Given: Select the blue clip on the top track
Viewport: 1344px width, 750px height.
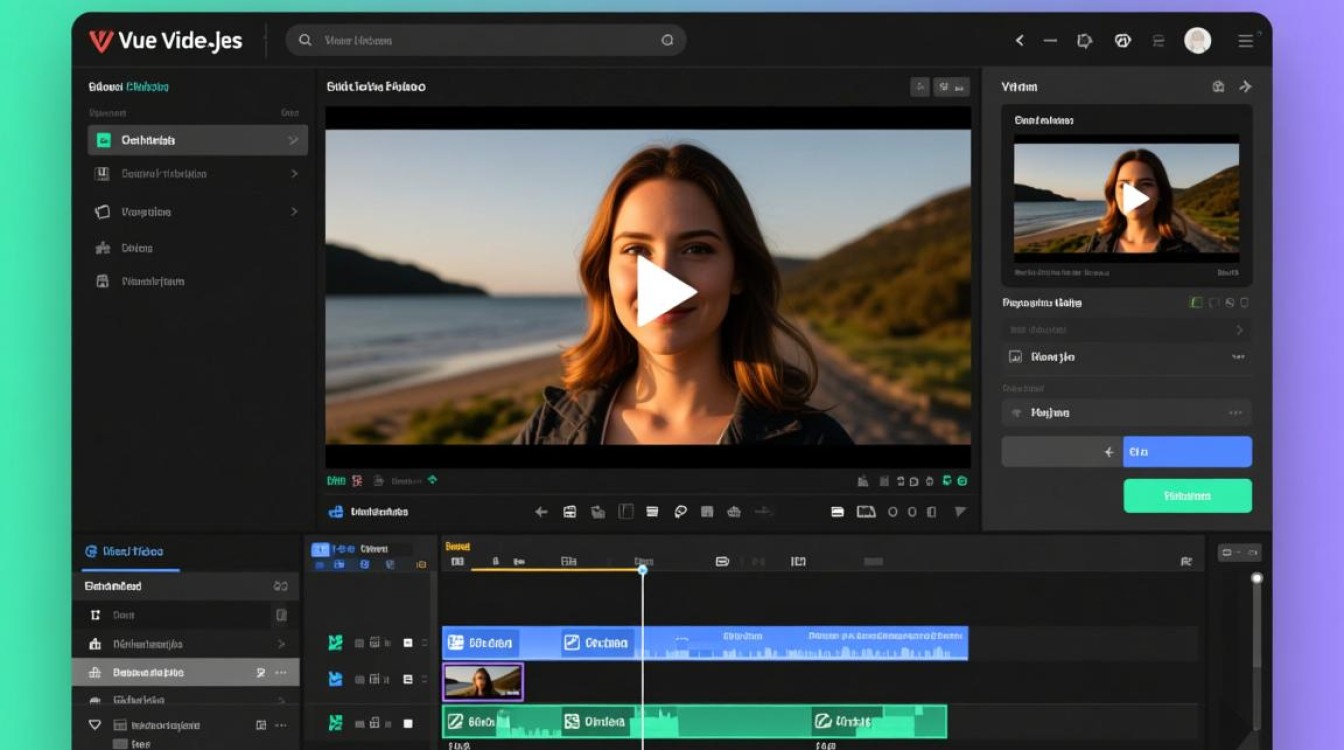Looking at the screenshot, I should click(705, 643).
